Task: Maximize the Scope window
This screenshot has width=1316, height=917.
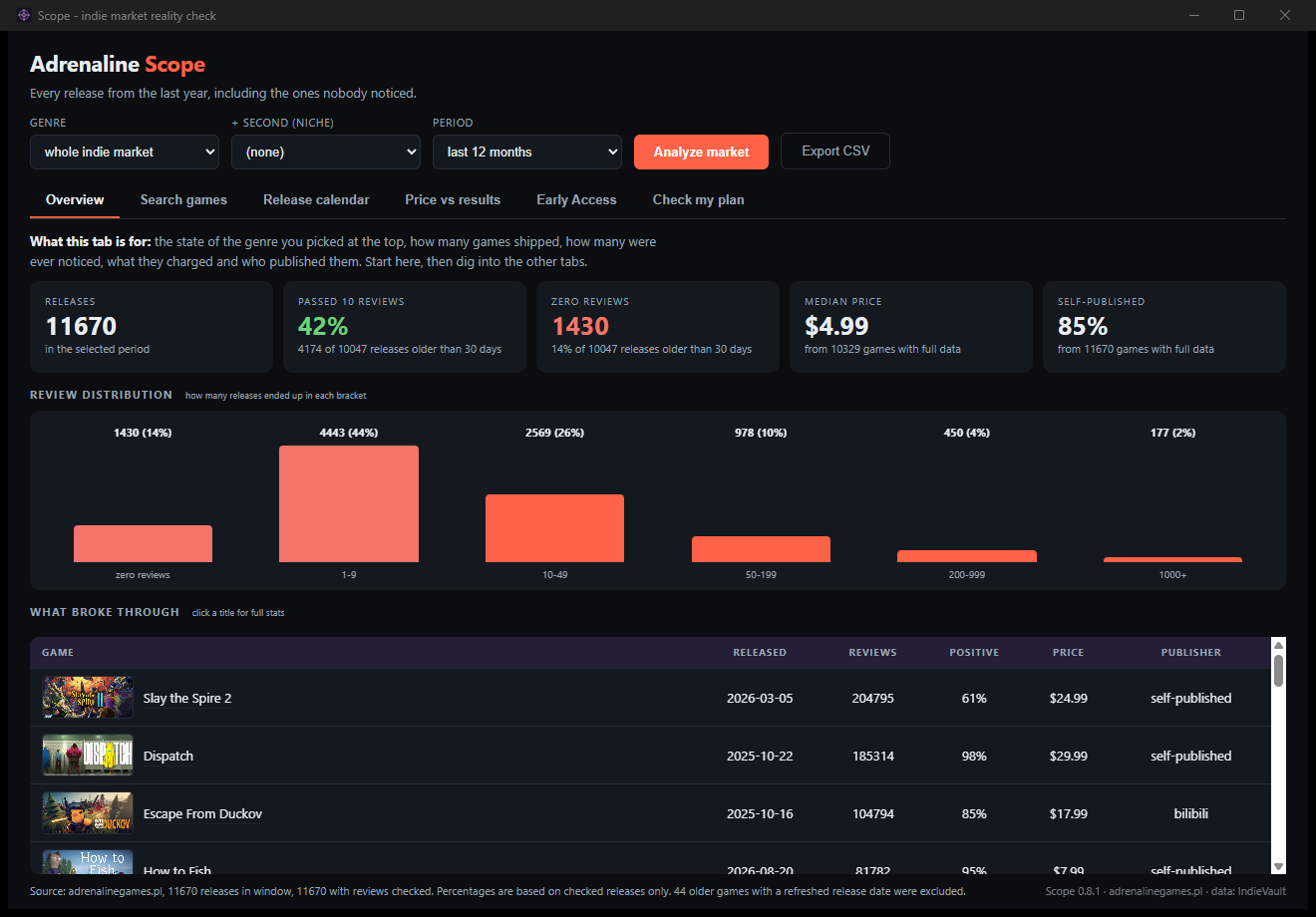Action: 1239,15
